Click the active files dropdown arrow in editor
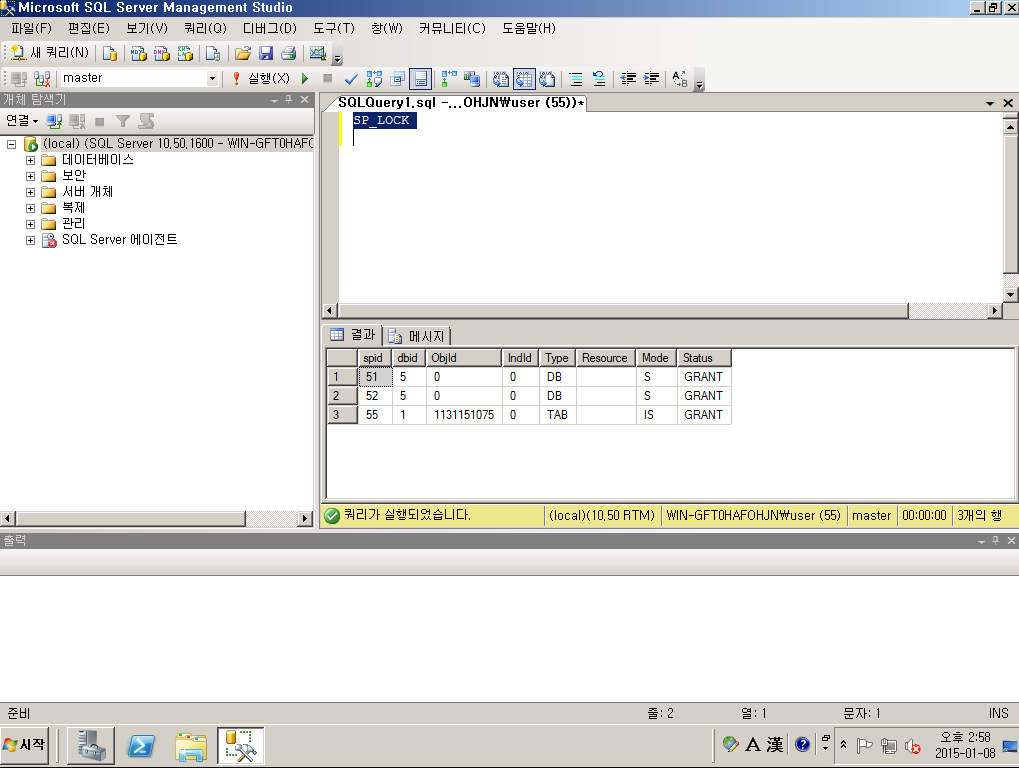 (990, 103)
